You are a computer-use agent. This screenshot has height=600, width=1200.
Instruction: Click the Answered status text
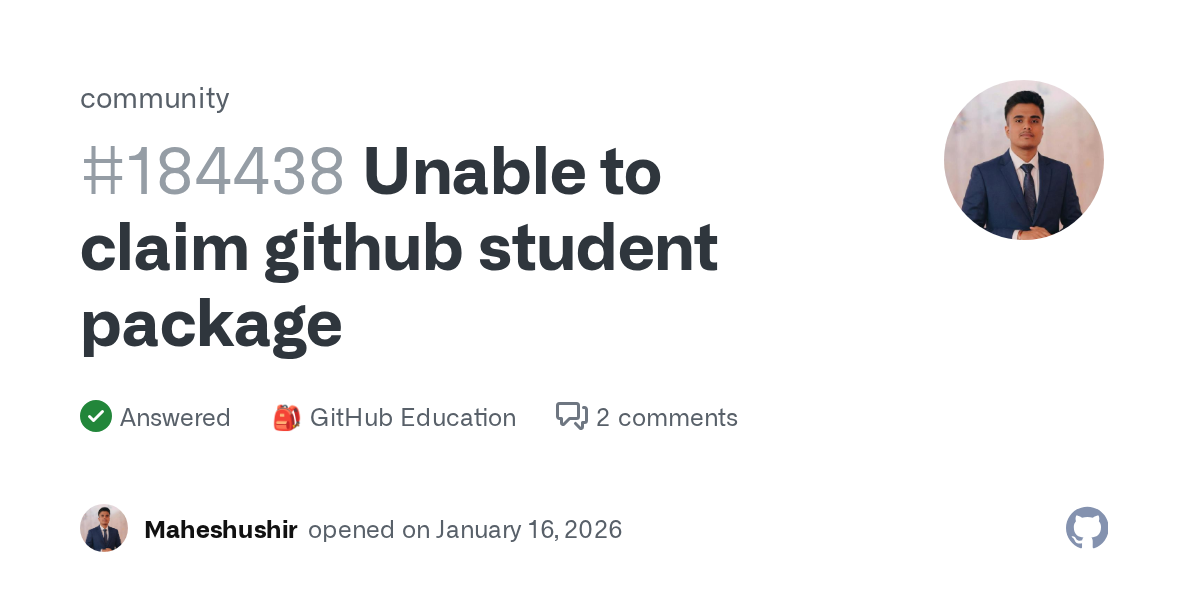(x=175, y=417)
